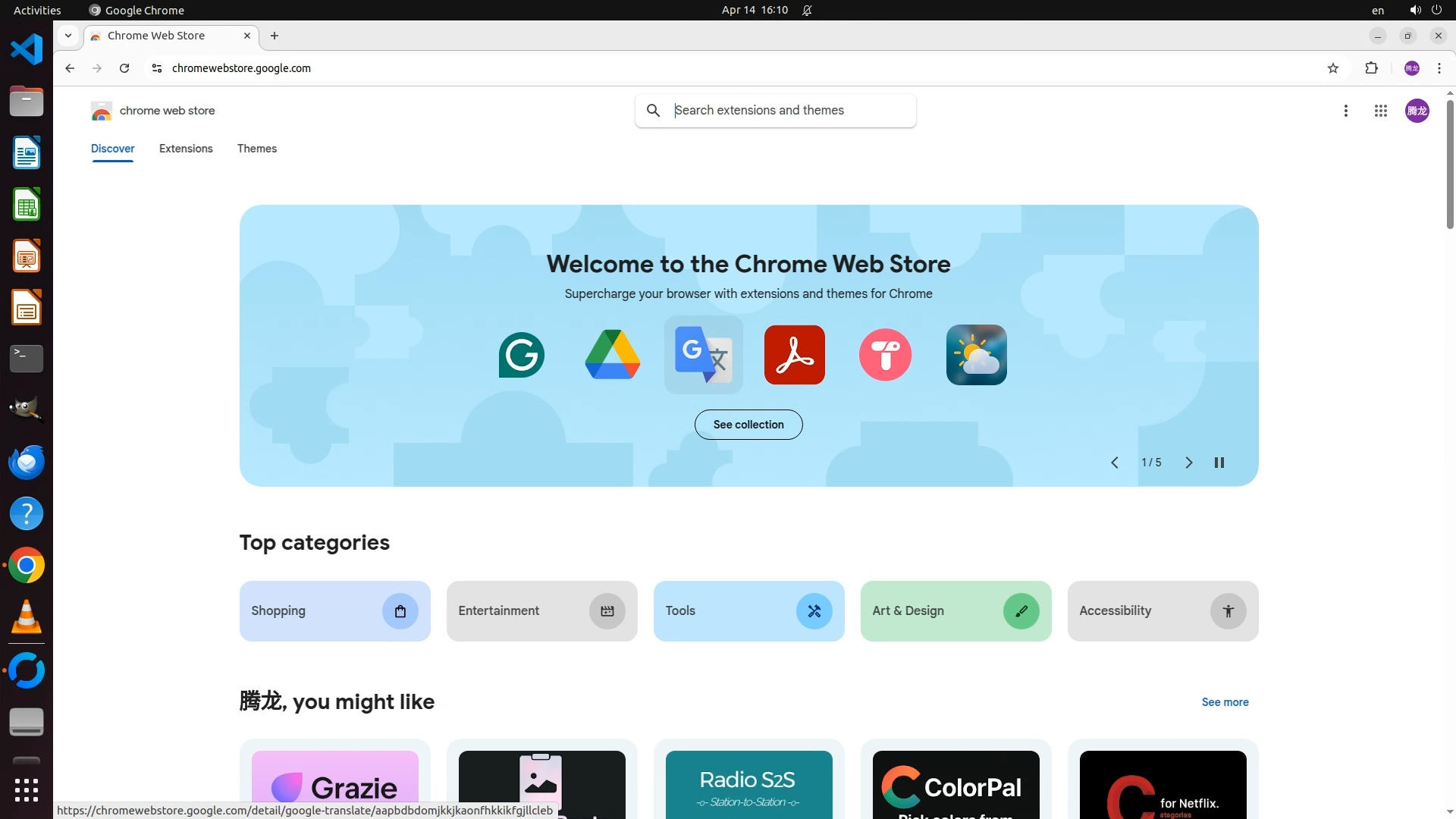
Task: Open the Google Translate extension icon
Action: pyautogui.click(x=703, y=355)
